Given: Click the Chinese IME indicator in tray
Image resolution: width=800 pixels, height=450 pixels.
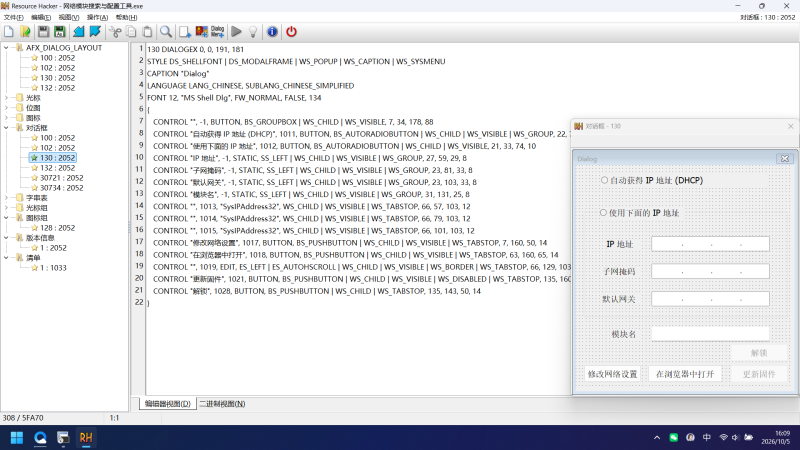Looking at the screenshot, I should (x=707, y=437).
